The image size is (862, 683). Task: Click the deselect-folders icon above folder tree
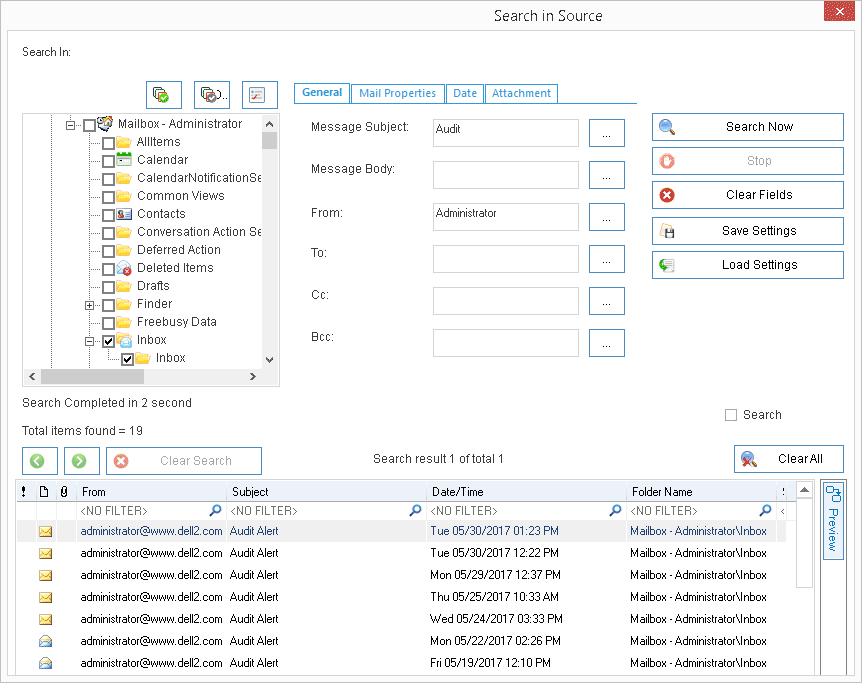click(x=212, y=95)
